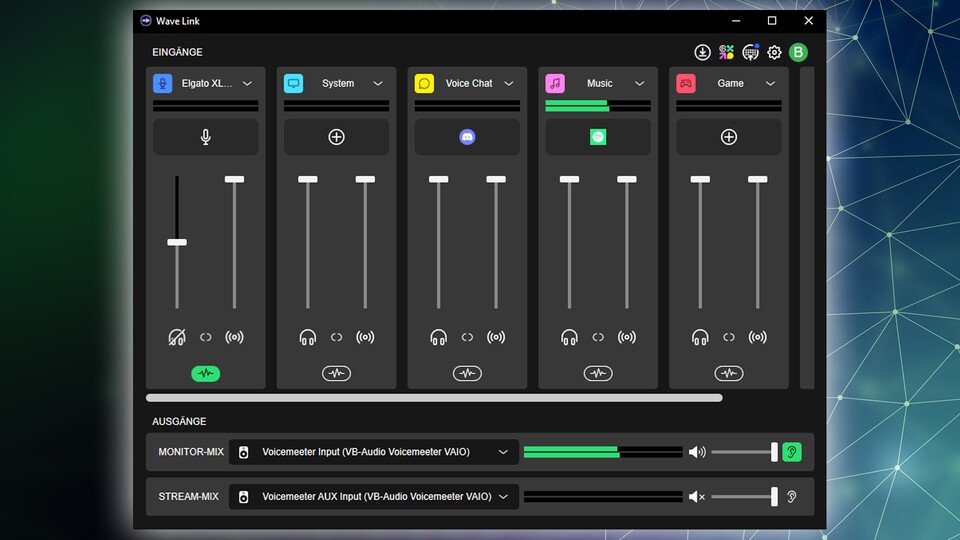Click the download updates icon in header
The width and height of the screenshot is (960, 540).
702,53
